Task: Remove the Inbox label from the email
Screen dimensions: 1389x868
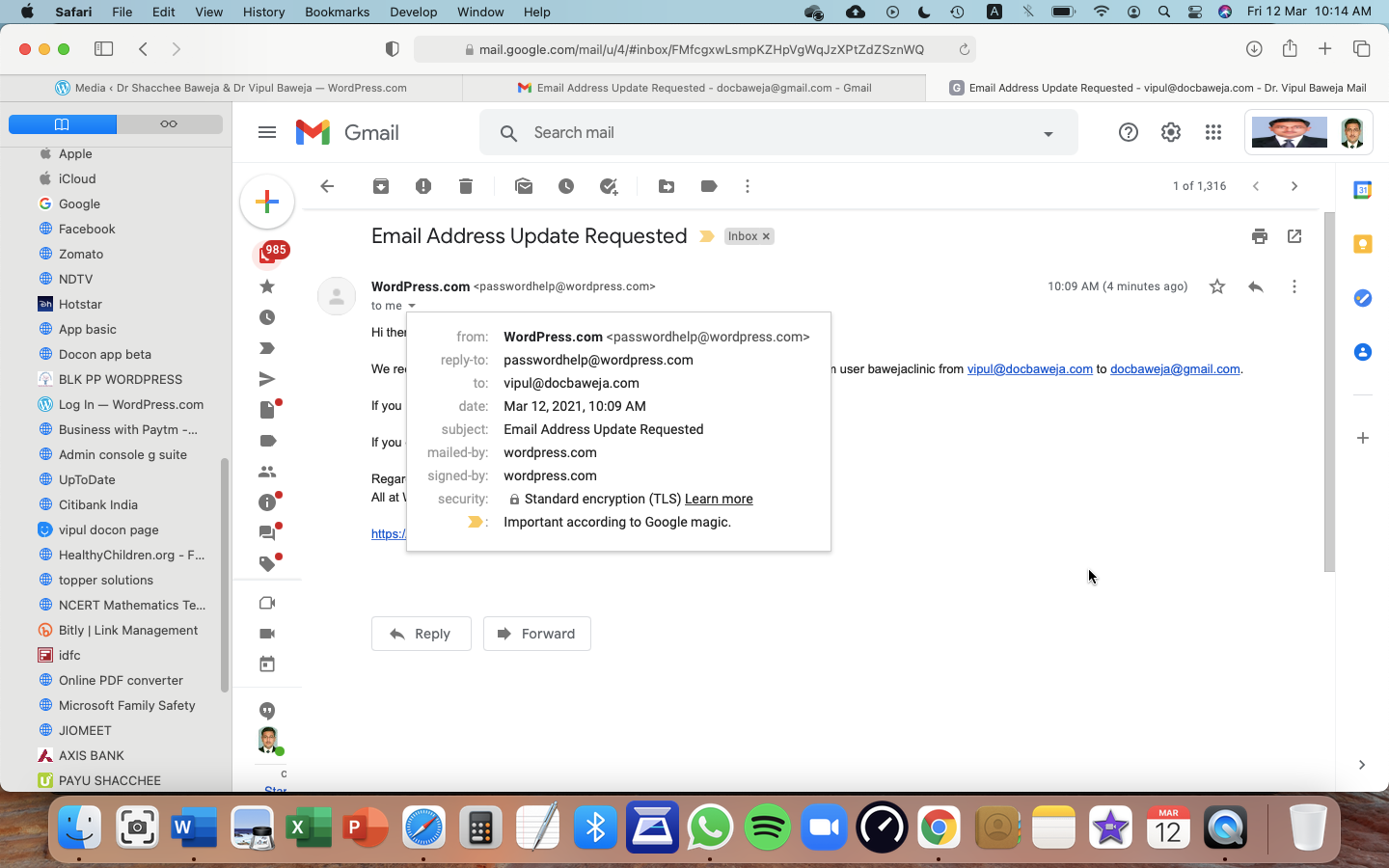Action: coord(767,236)
